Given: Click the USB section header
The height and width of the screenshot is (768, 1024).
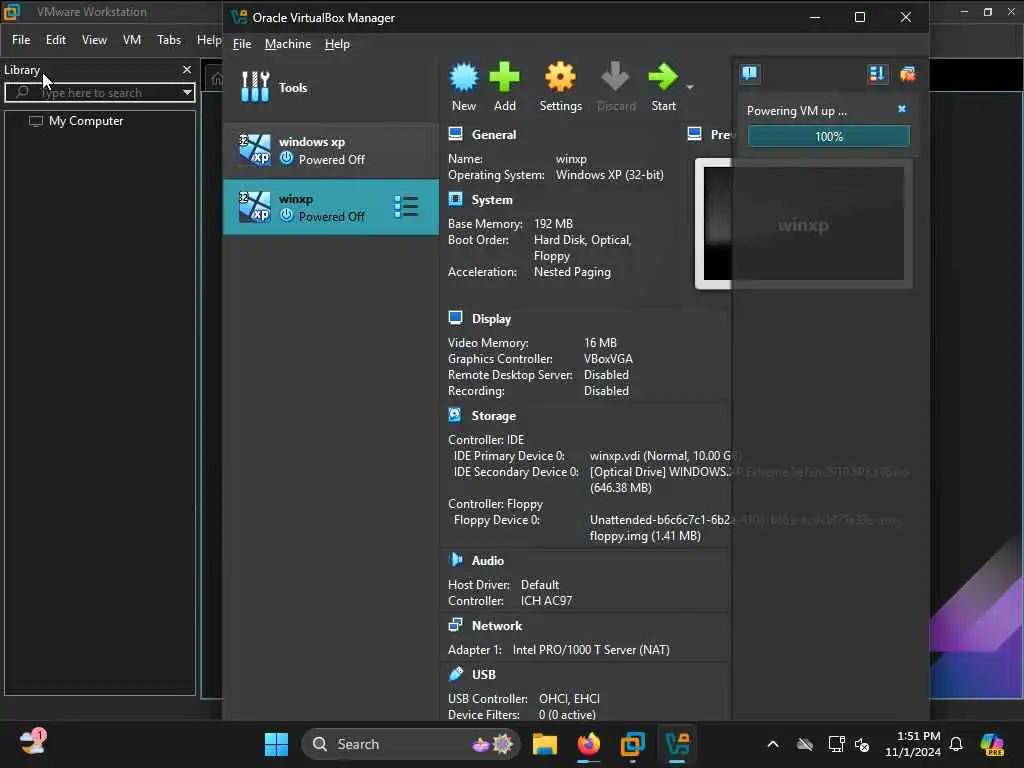Looking at the screenshot, I should tap(483, 675).
